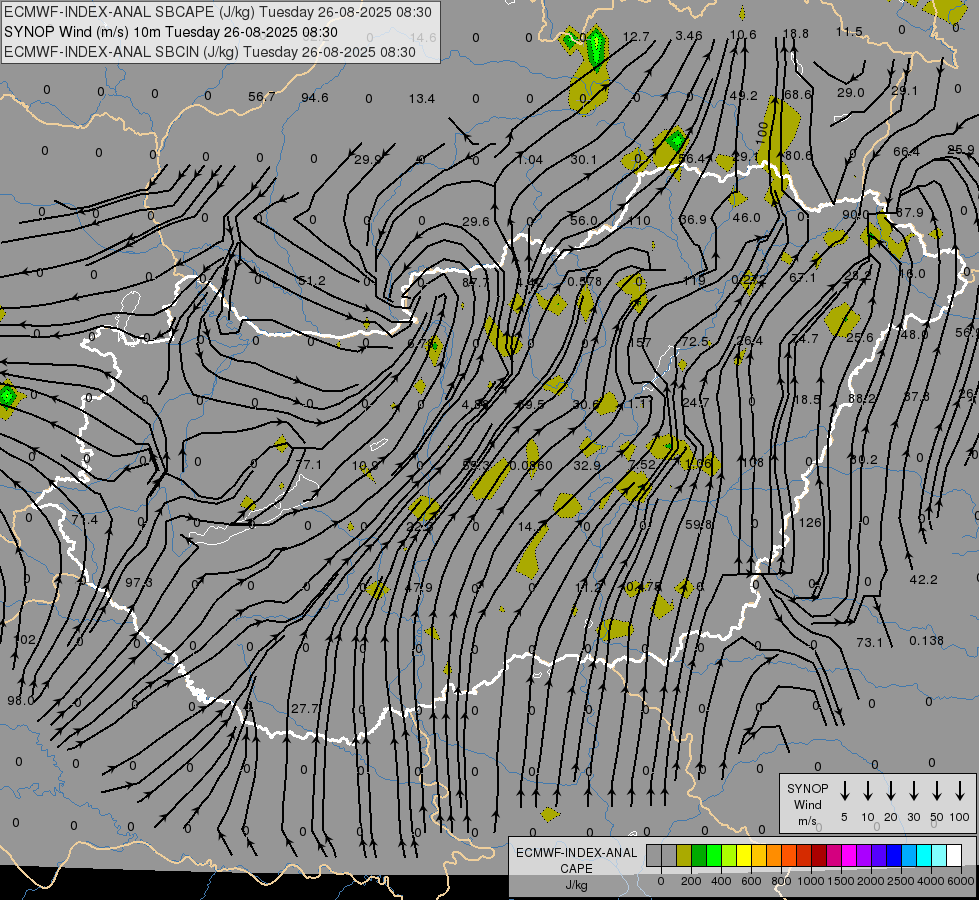Click the 30 m/s wind arrow in legend
This screenshot has width=979, height=900.
[x=914, y=791]
